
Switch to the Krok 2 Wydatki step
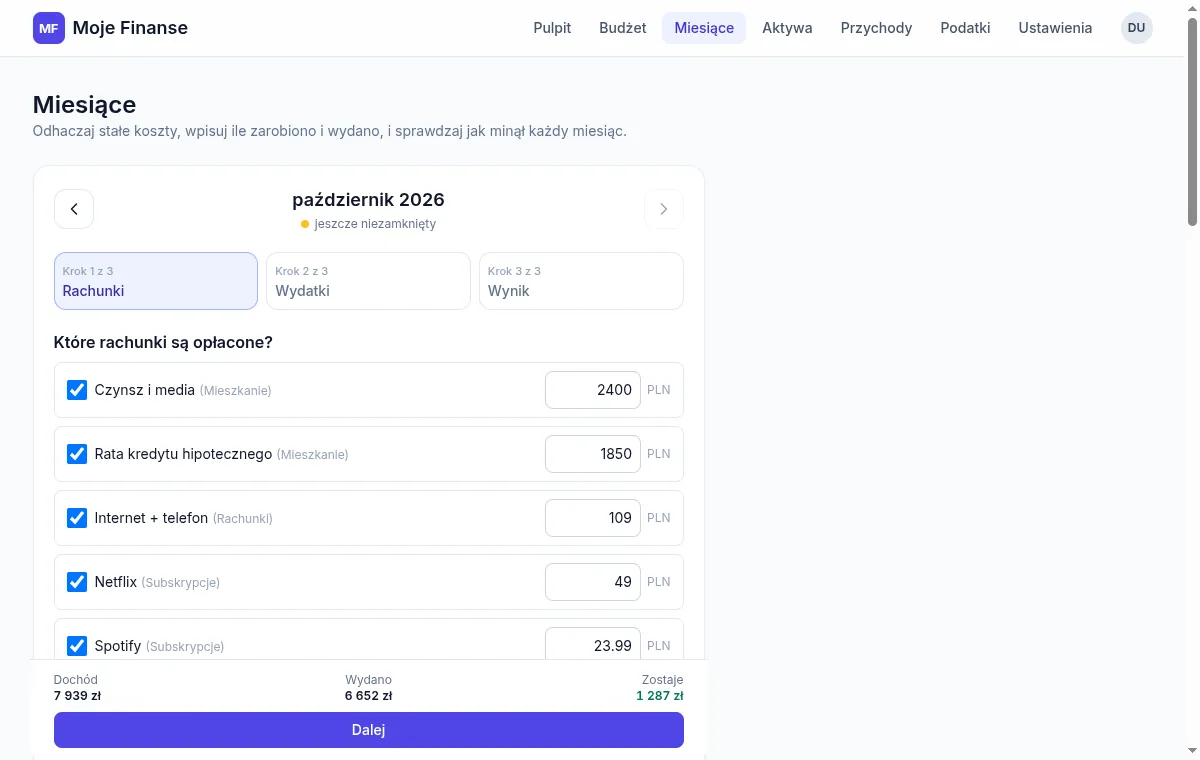(x=368, y=281)
